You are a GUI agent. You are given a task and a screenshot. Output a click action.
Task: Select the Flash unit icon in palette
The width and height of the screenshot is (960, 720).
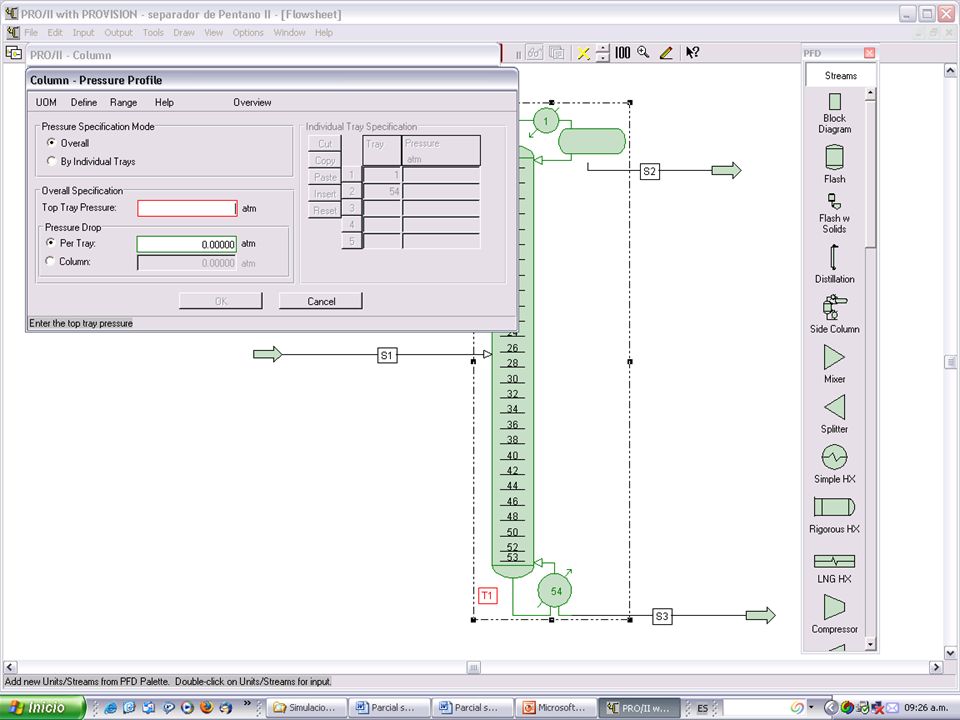pyautogui.click(x=834, y=156)
